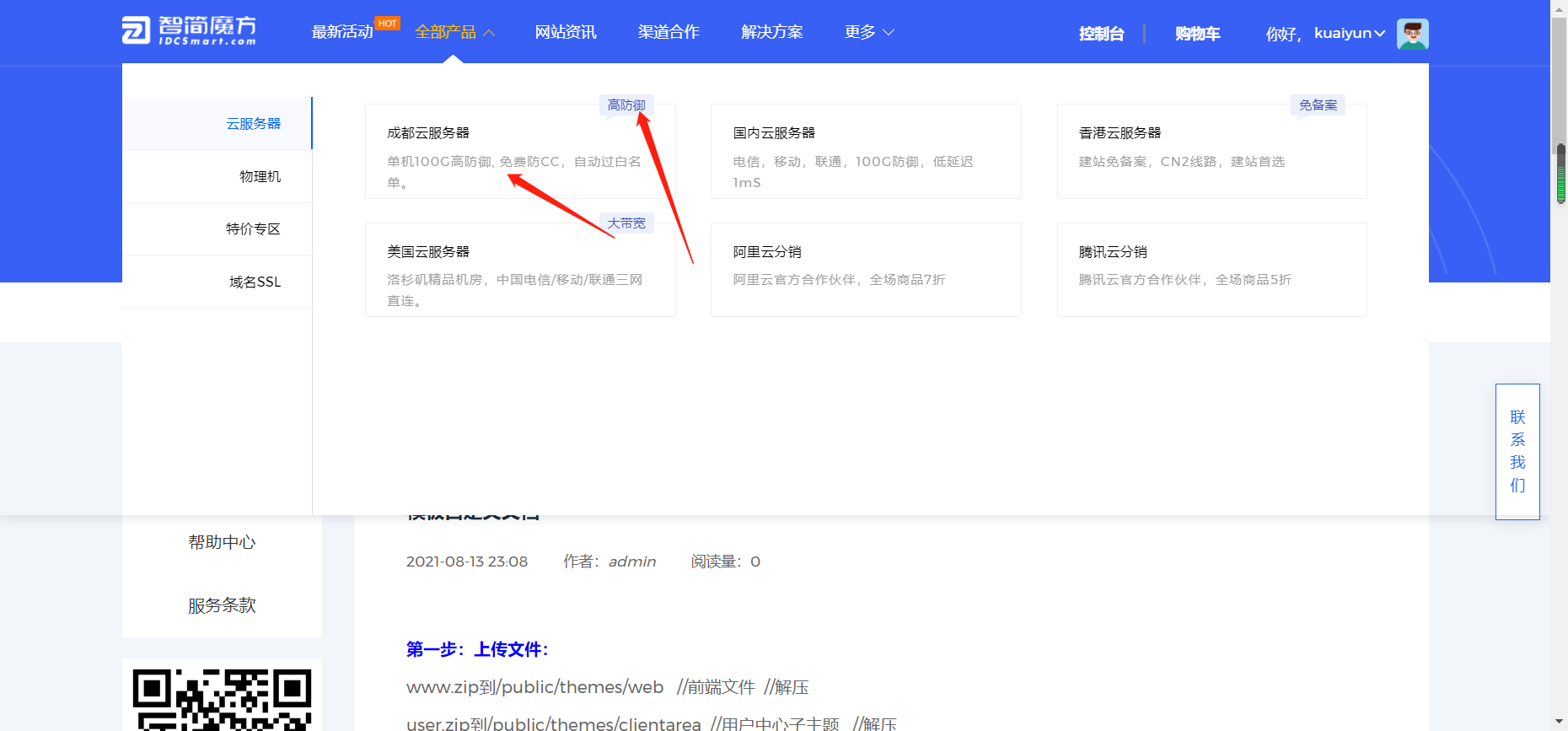1568x731 pixels.
Task: Click the user avatar image
Action: 1412,34
